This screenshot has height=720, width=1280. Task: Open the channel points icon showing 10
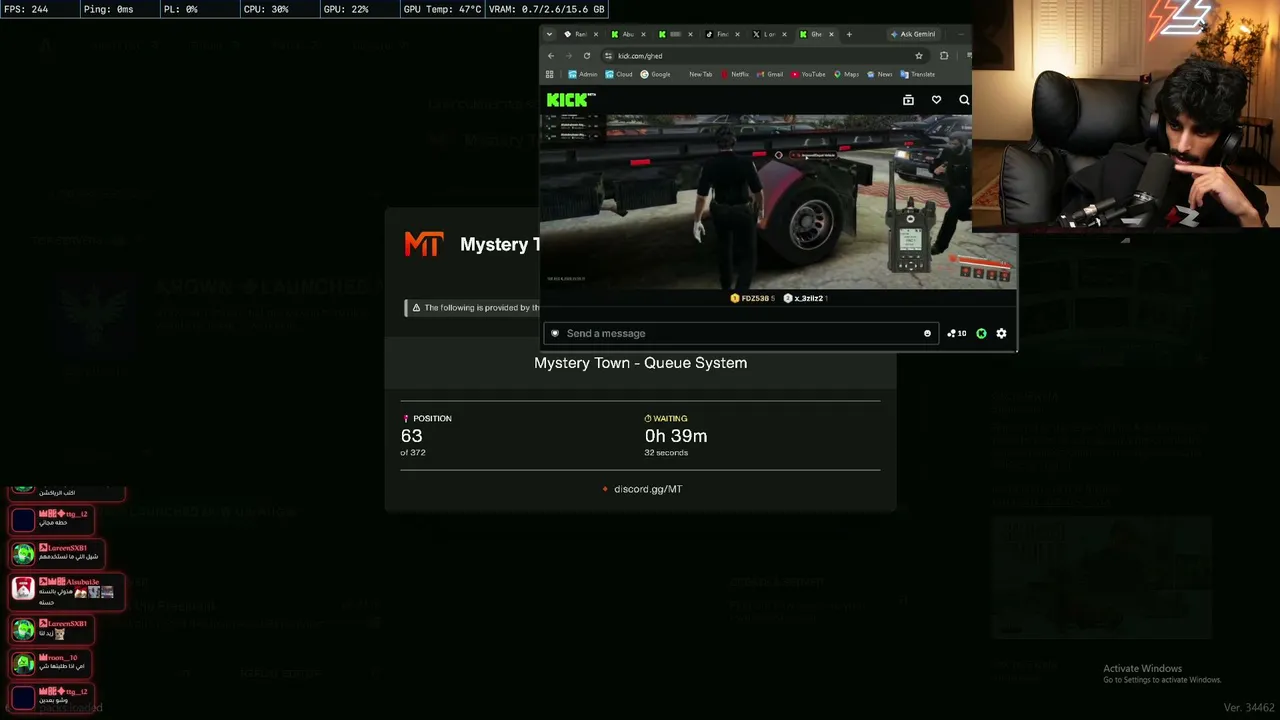957,333
